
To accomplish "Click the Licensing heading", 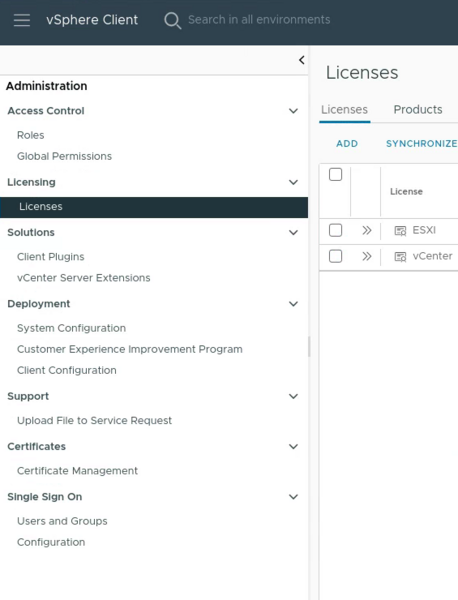I will [x=31, y=182].
